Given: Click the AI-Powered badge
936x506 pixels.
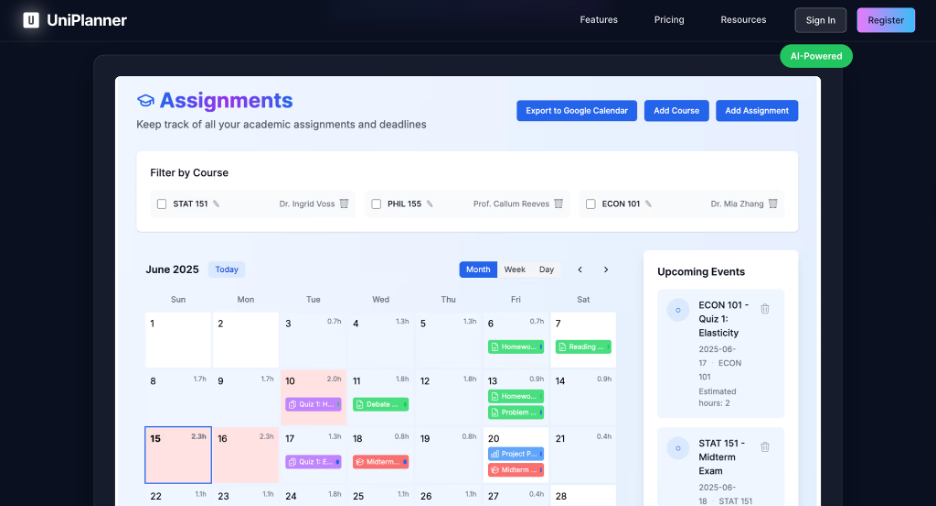Looking at the screenshot, I should pyautogui.click(x=816, y=56).
